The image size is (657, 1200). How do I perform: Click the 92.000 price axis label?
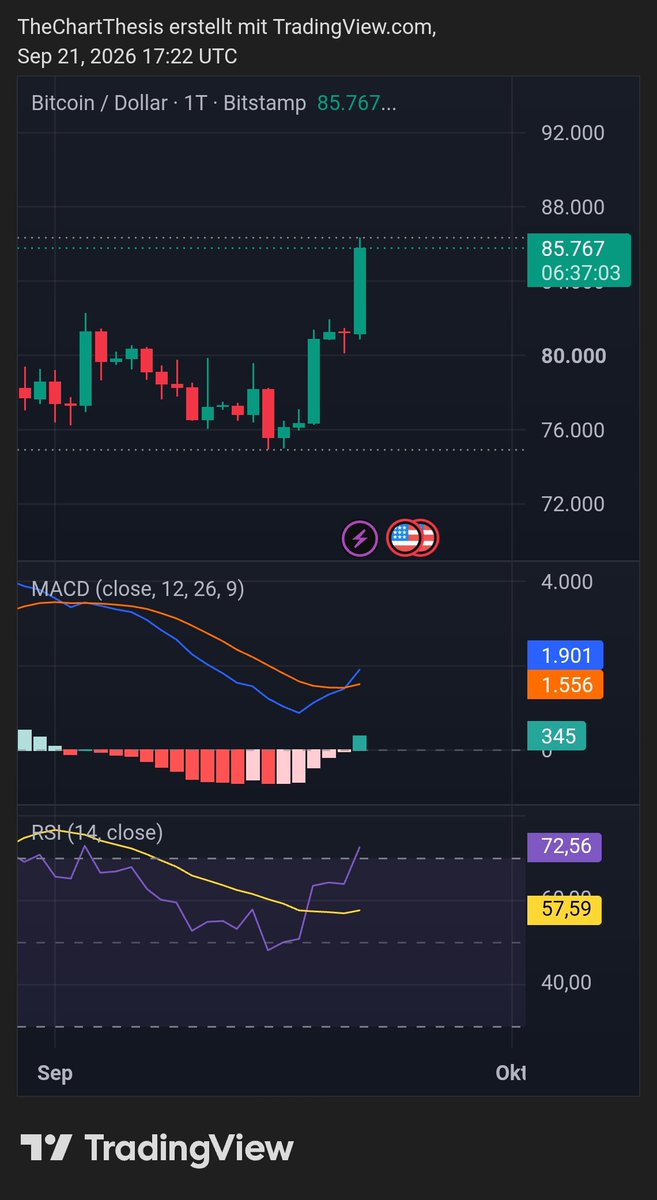(x=572, y=133)
